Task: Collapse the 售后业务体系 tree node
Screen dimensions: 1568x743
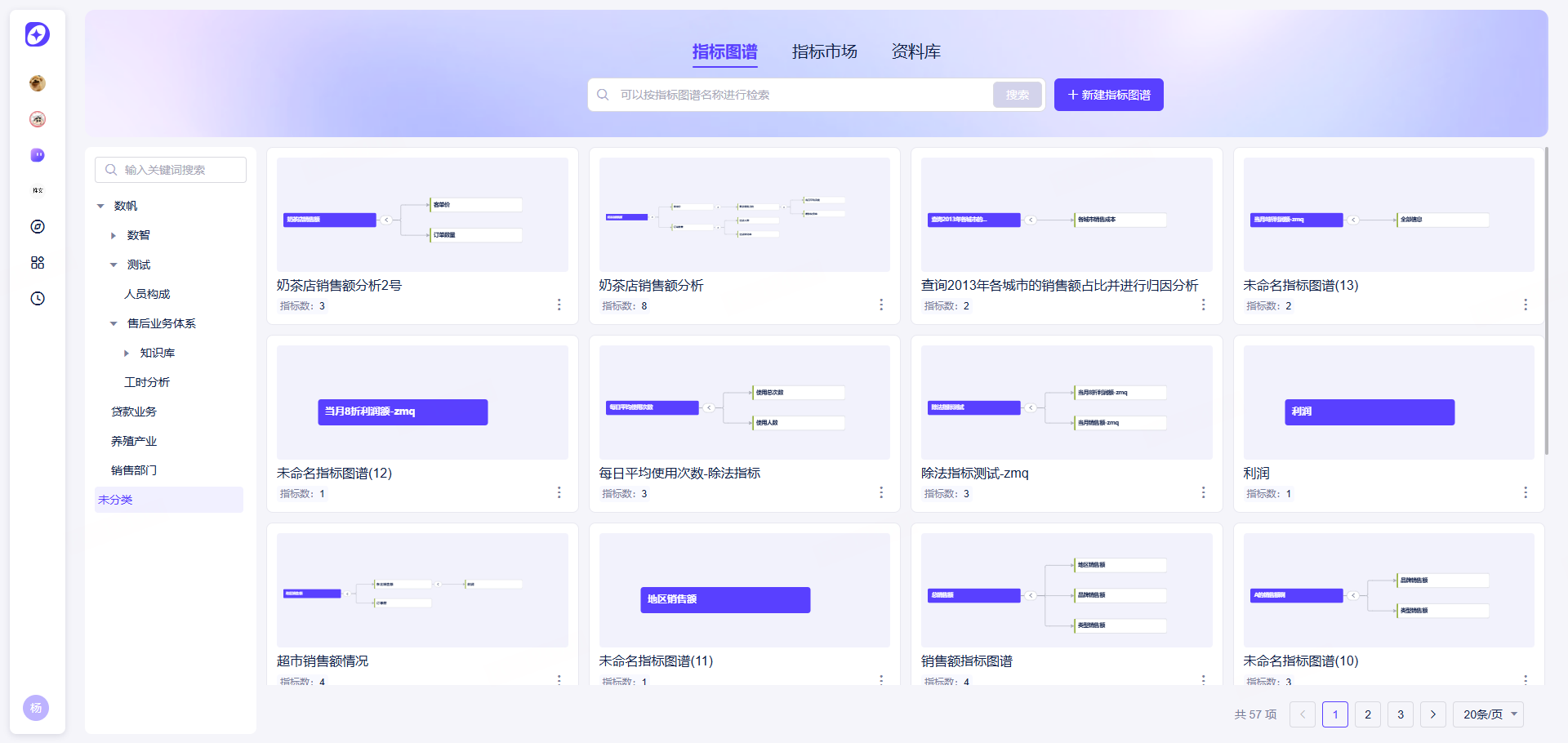Action: 114,323
